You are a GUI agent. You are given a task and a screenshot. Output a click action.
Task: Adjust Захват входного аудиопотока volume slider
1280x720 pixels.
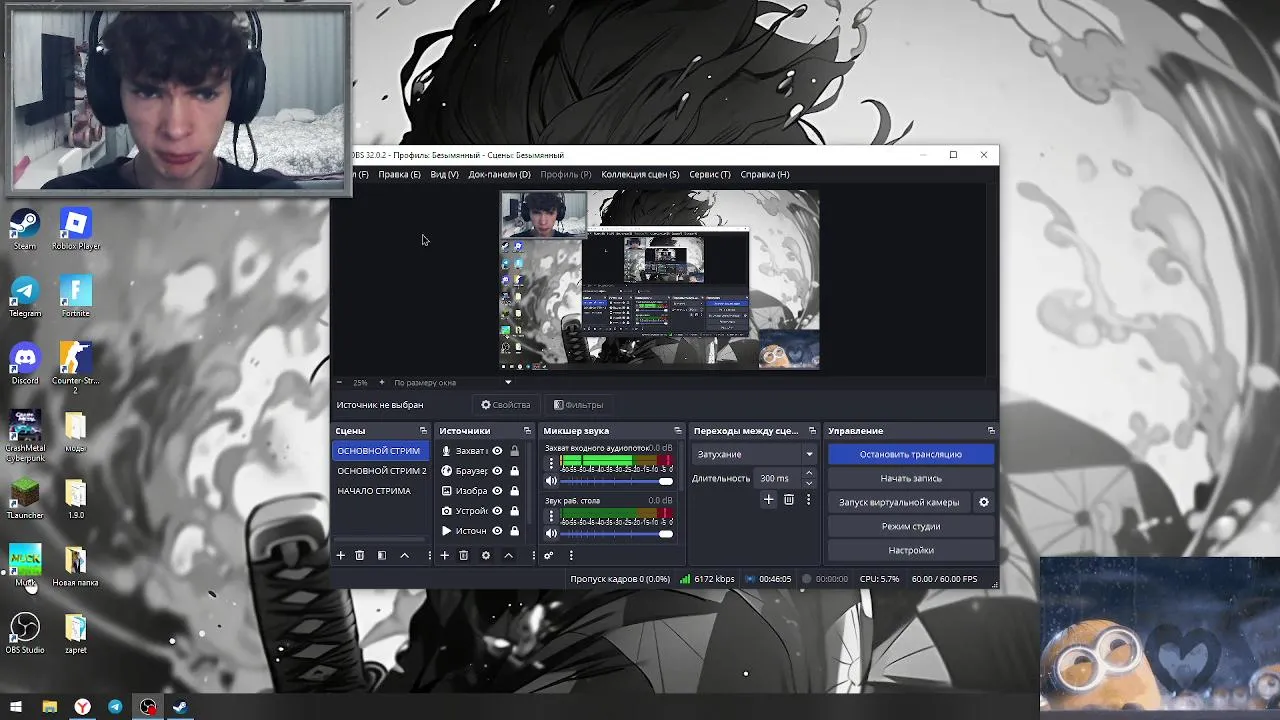click(x=617, y=481)
